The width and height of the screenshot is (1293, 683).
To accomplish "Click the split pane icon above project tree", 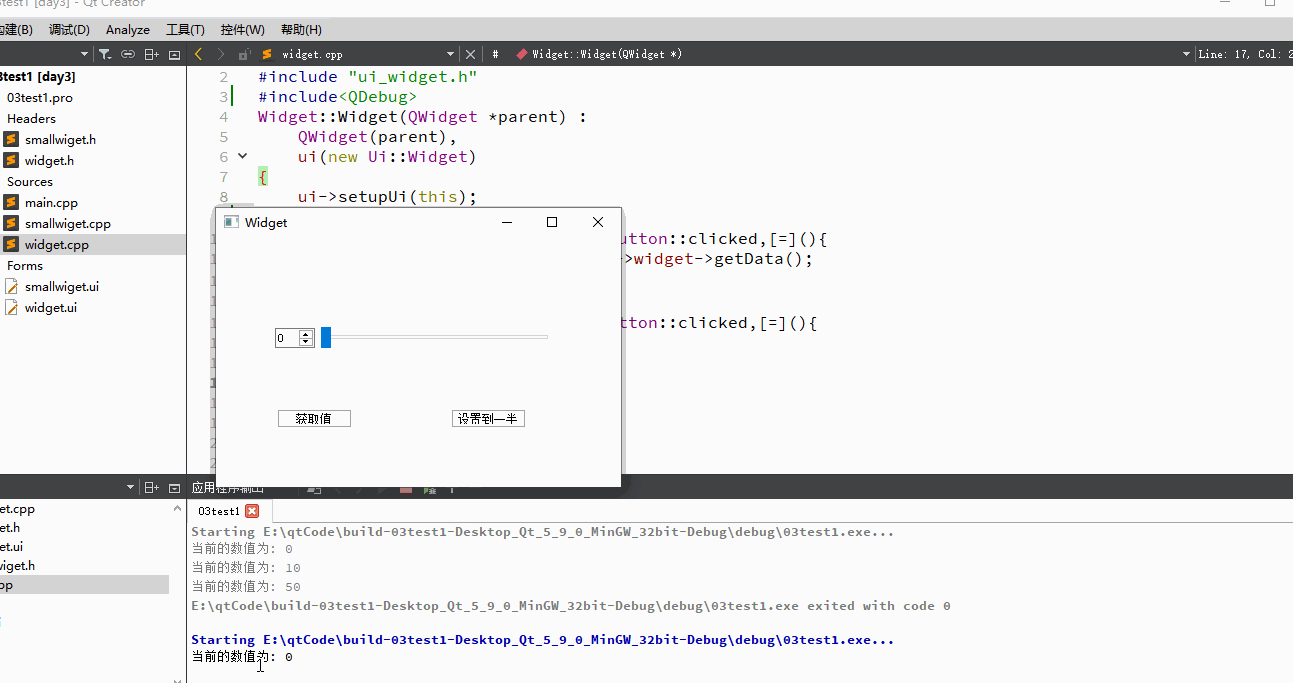I will tap(152, 54).
